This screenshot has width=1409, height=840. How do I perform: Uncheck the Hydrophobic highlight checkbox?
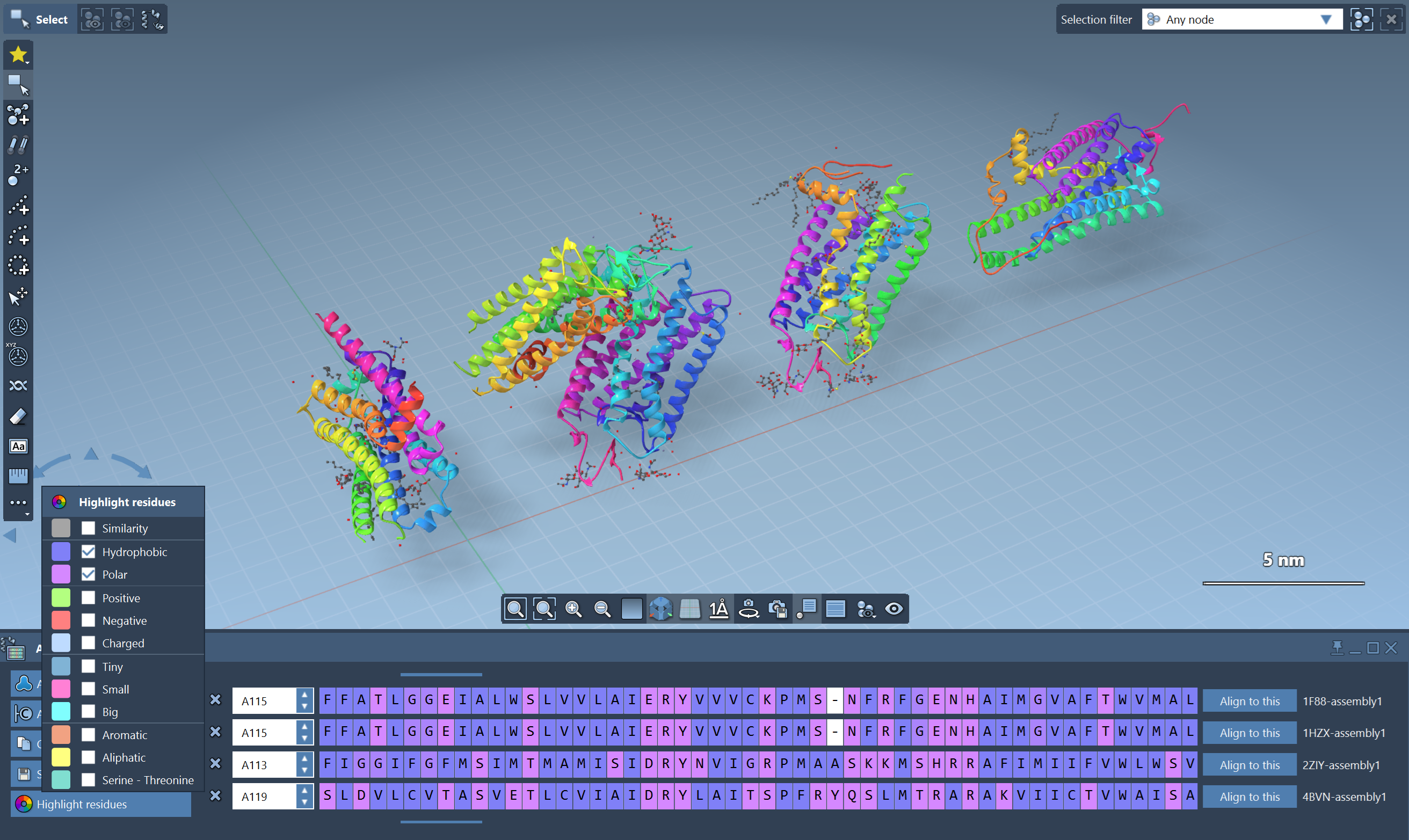click(x=88, y=551)
